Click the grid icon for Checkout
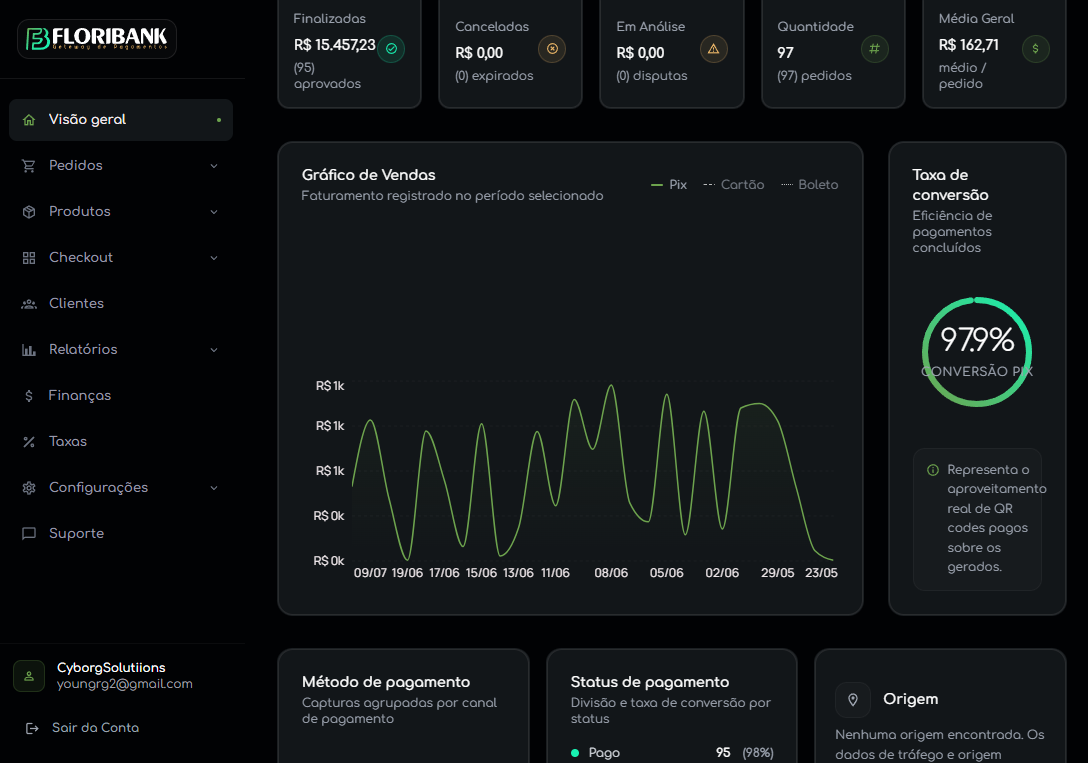The height and width of the screenshot is (763, 1088). pyautogui.click(x=28, y=258)
